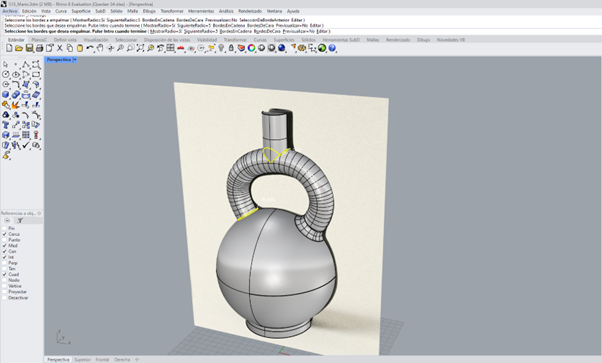This screenshot has height=363, width=602.
Task: Switch to the Curvas toolbar tab
Action: click(x=260, y=40)
